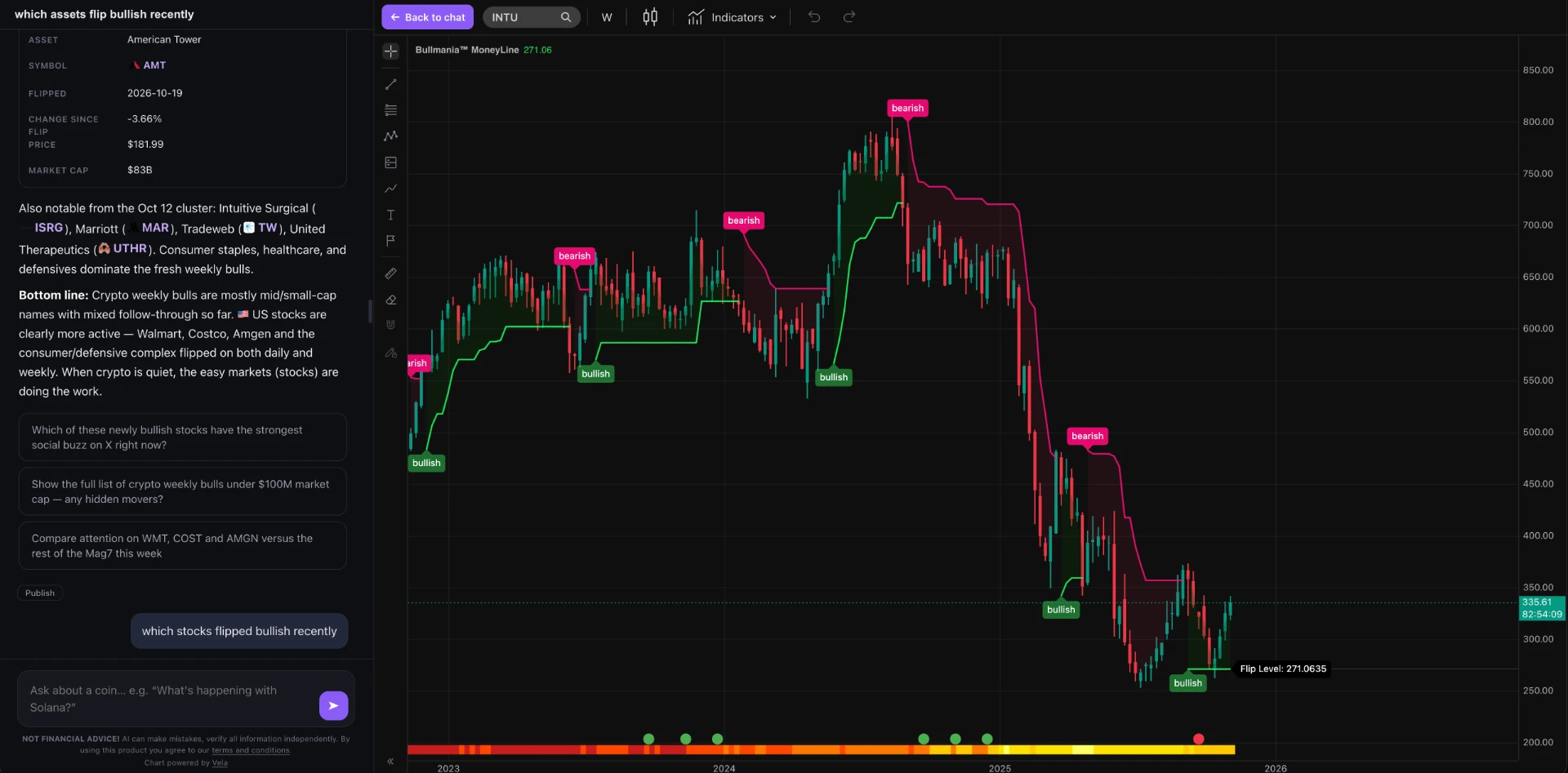This screenshot has width=1568, height=773.
Task: Select the eraser tool
Action: pos(390,300)
